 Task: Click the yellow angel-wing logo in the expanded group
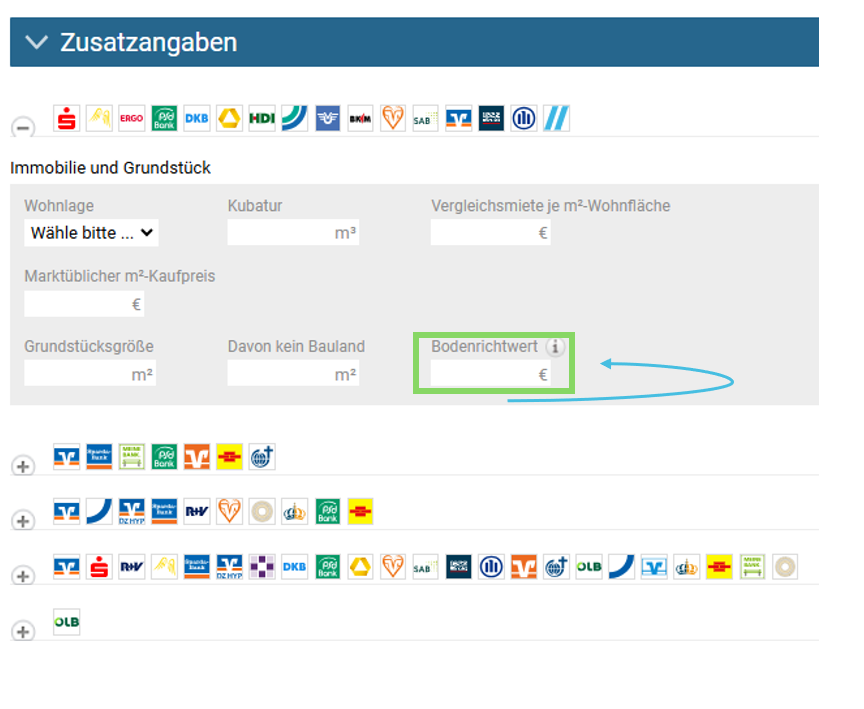pyautogui.click(x=99, y=118)
